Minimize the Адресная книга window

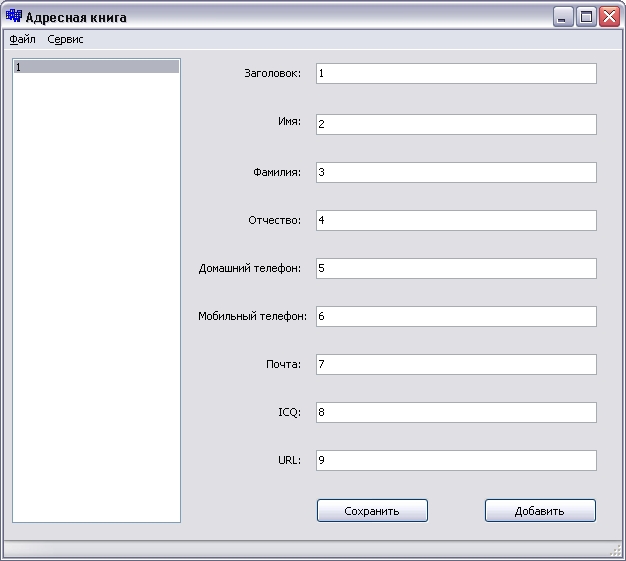pos(563,17)
